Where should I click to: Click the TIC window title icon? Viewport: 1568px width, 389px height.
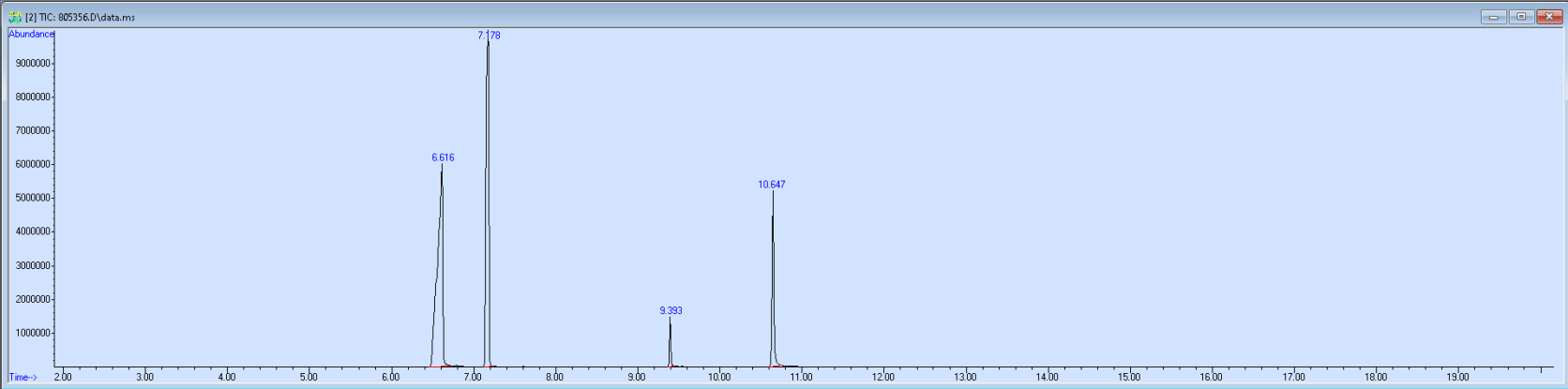coord(14,17)
